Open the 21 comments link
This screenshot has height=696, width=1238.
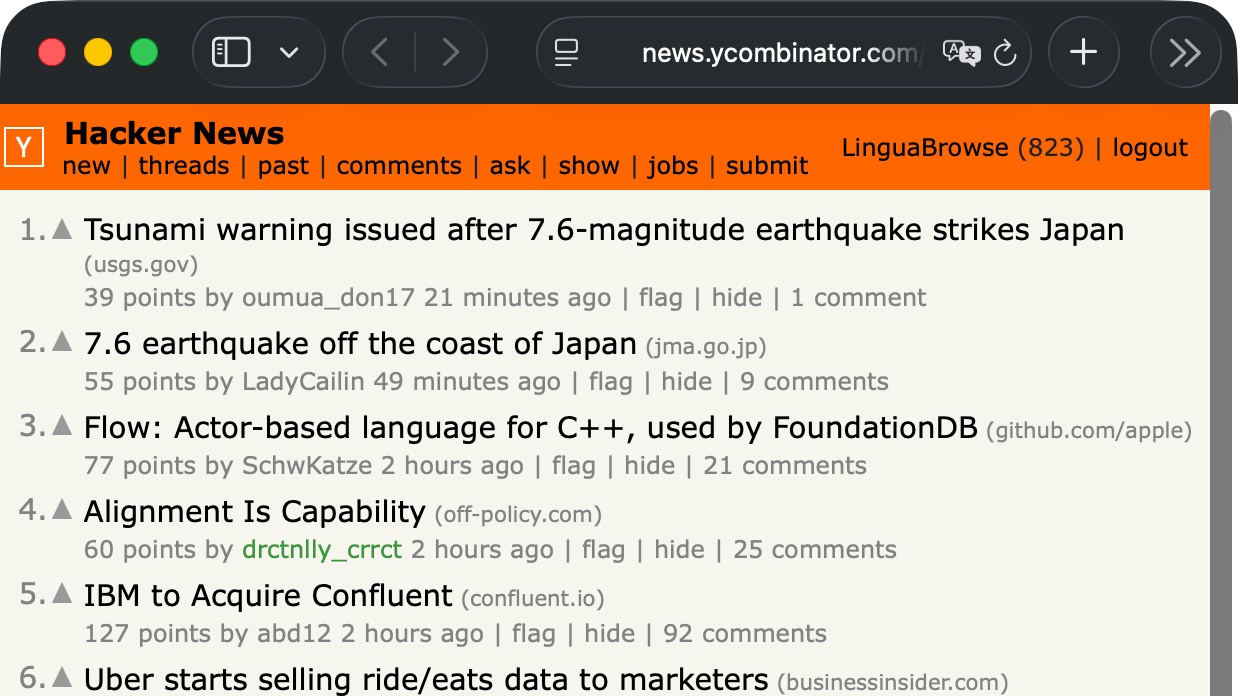785,466
